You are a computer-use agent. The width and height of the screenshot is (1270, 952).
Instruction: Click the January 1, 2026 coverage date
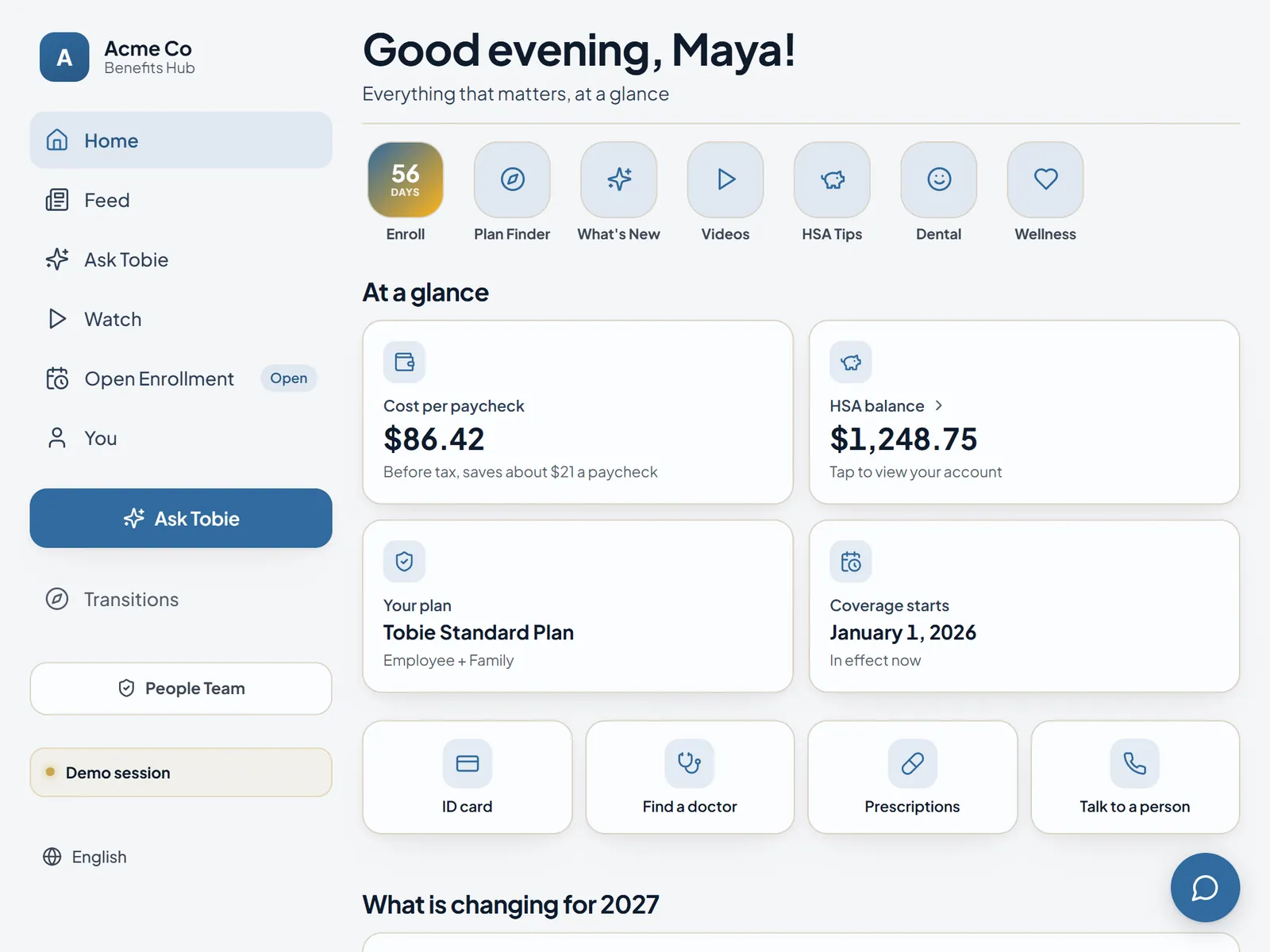point(903,632)
